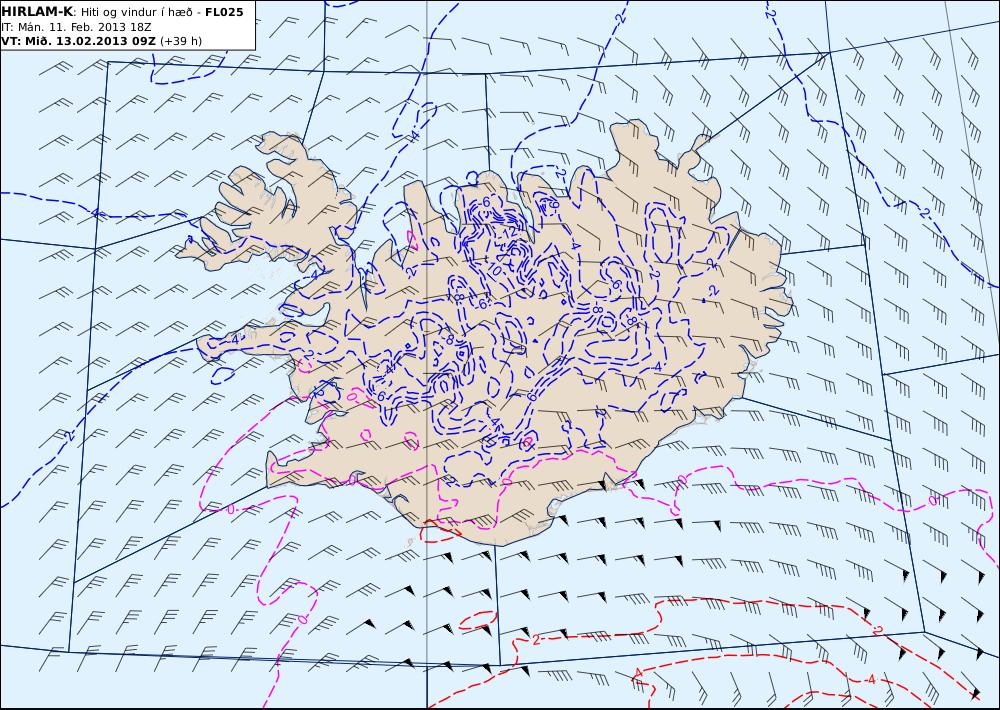The height and width of the screenshot is (710, 1000).
Task: Click the FL025 flight level label
Action: point(224,11)
